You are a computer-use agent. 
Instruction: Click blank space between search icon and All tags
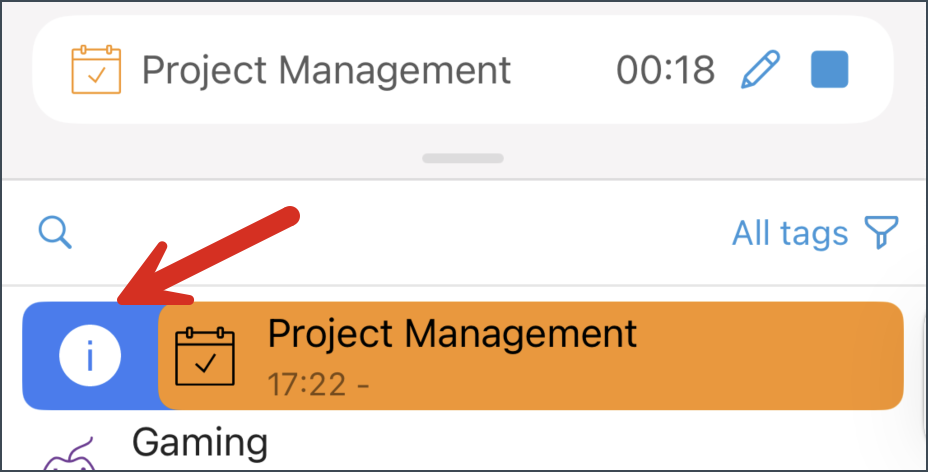coord(402,233)
